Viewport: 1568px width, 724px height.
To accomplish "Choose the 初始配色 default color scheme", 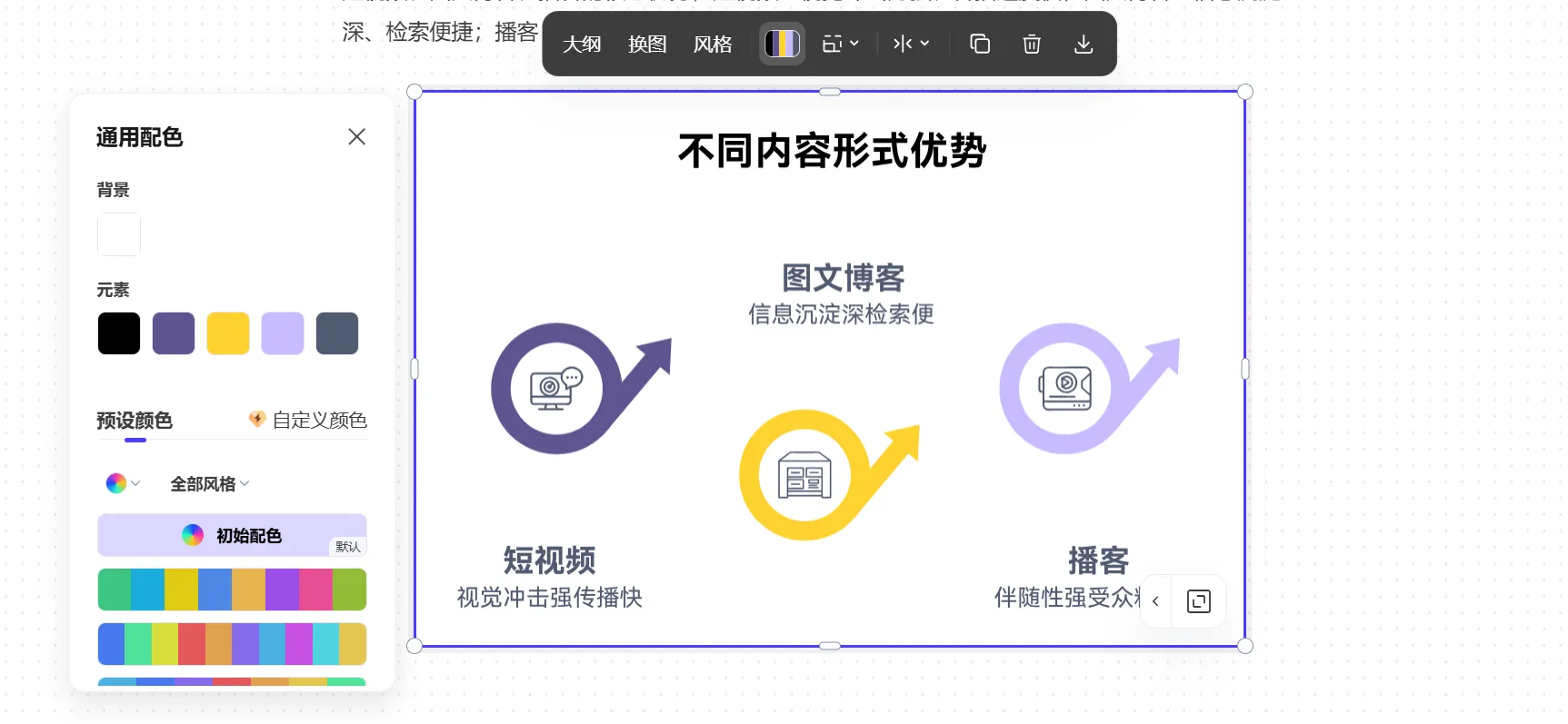I will [232, 535].
